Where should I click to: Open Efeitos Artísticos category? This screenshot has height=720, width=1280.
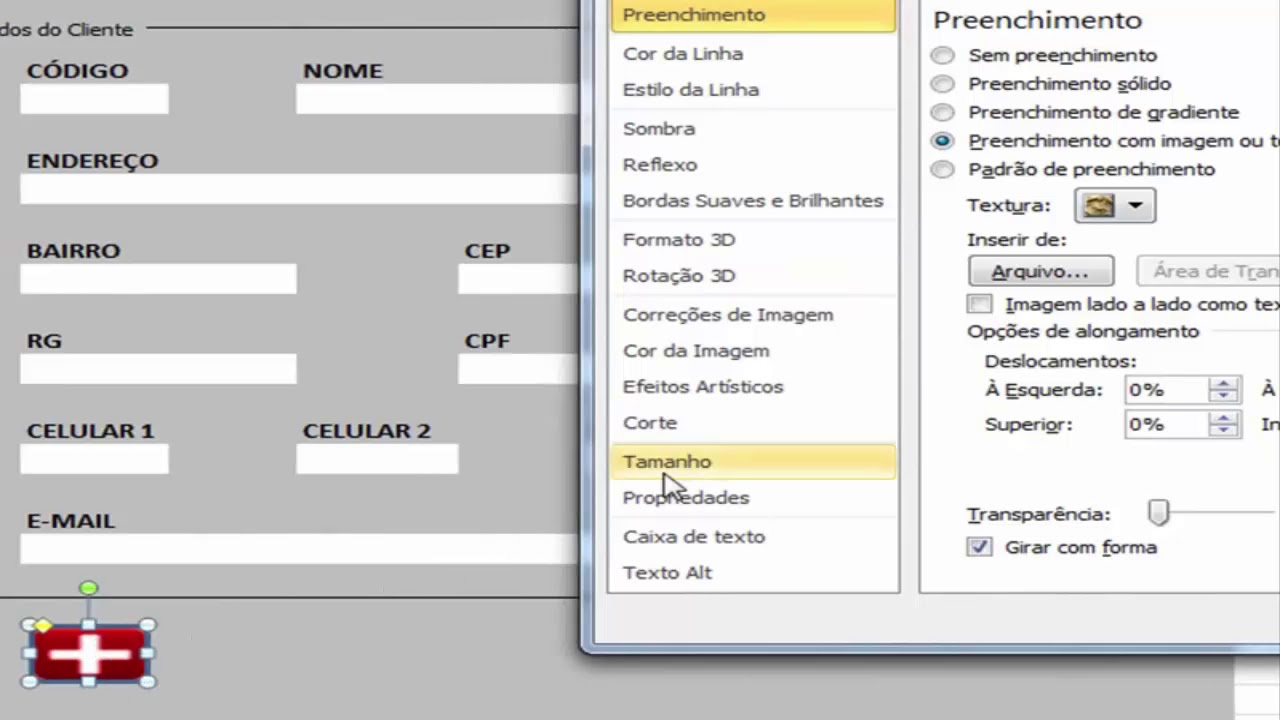[753, 387]
